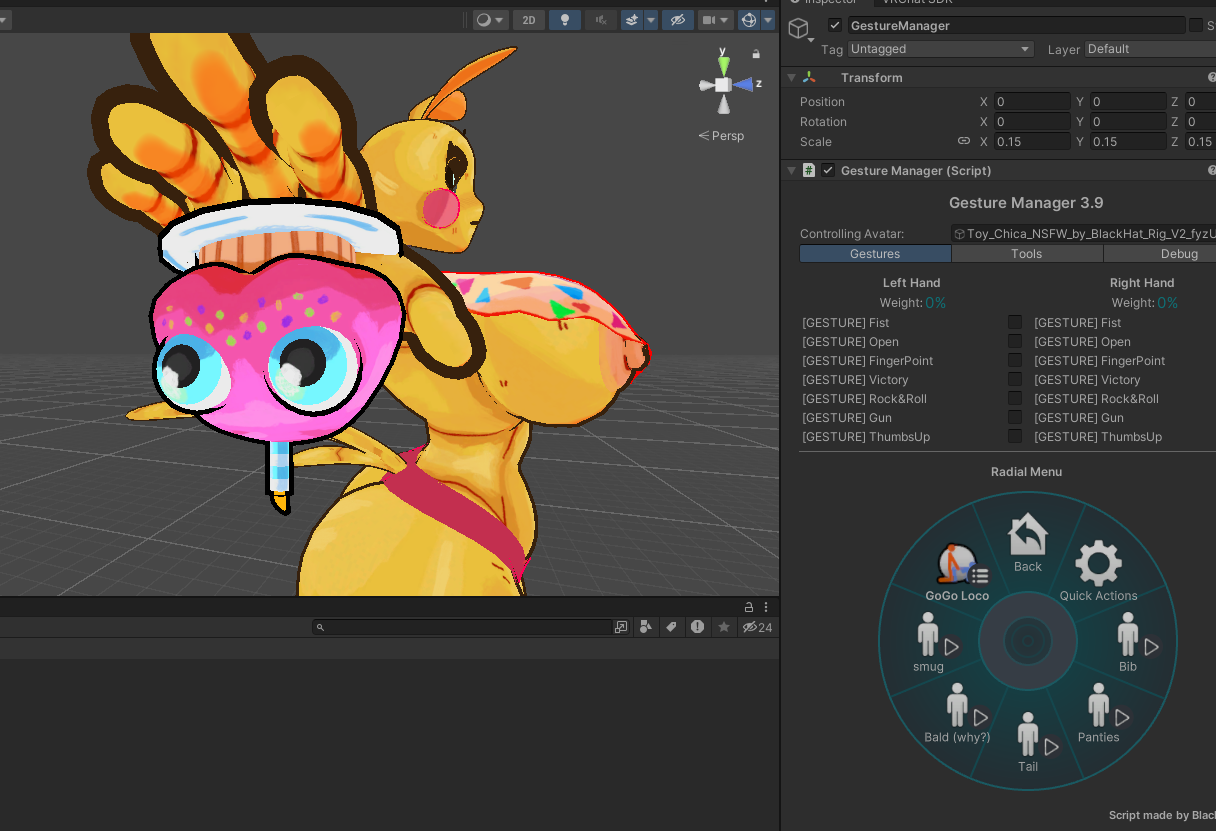Select the Debug tab
Viewport: 1216px width, 831px height.
1160,254
